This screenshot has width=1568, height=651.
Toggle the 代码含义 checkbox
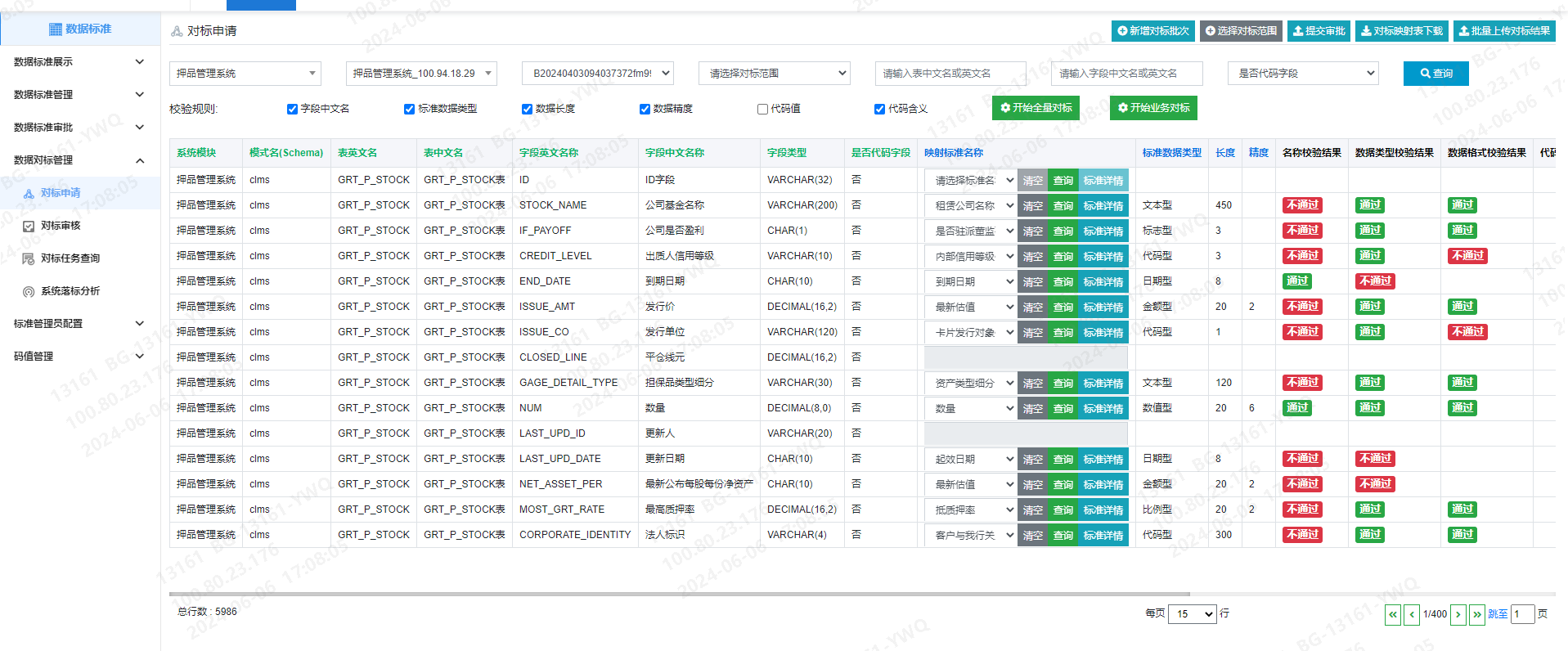(x=879, y=109)
